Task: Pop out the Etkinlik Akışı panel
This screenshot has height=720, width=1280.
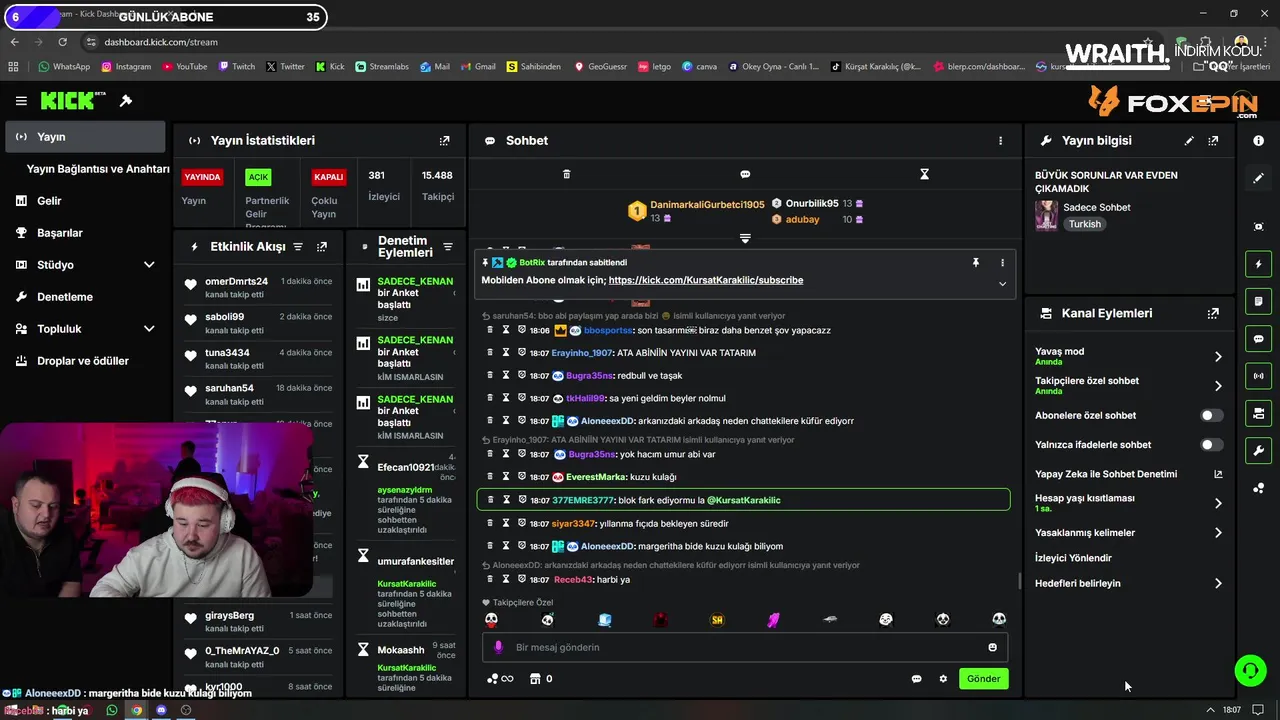Action: pyautogui.click(x=322, y=247)
